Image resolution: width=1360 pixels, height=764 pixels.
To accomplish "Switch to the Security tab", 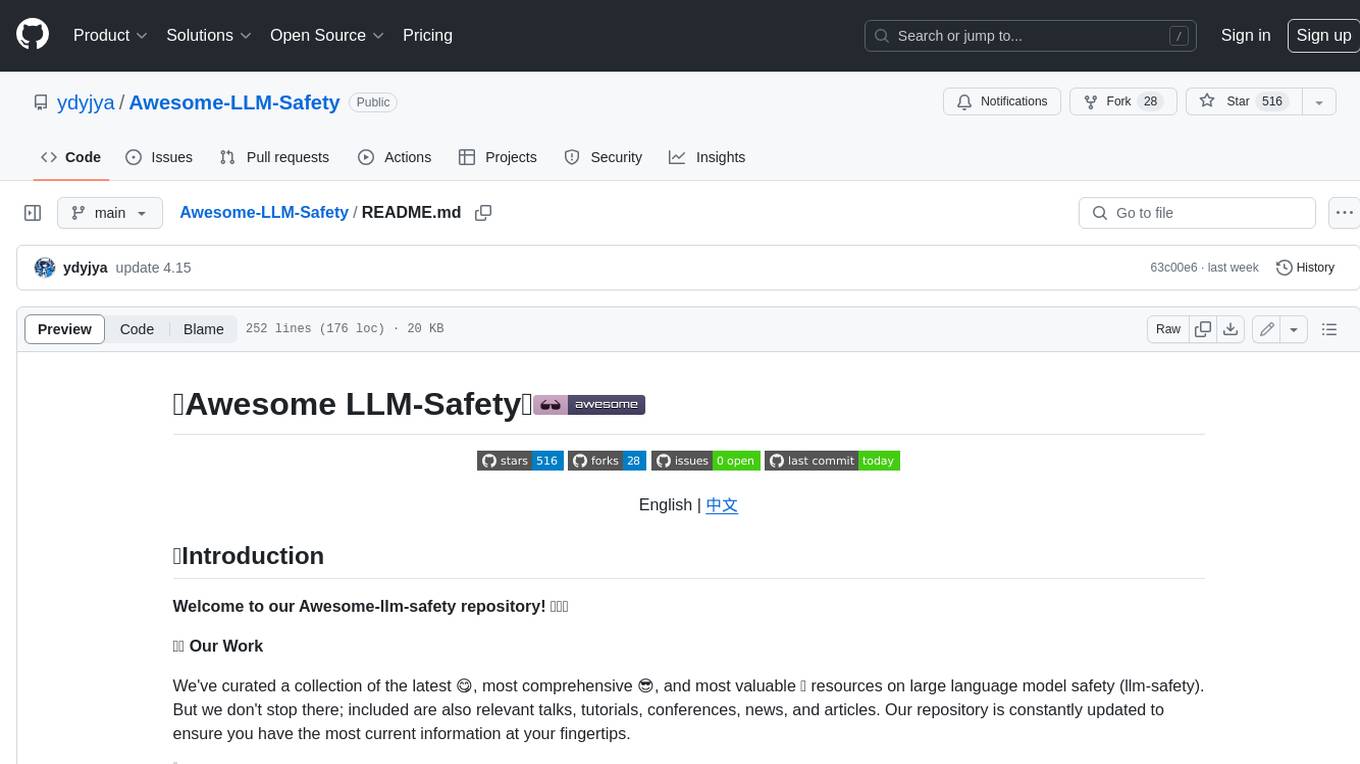I will 603,157.
